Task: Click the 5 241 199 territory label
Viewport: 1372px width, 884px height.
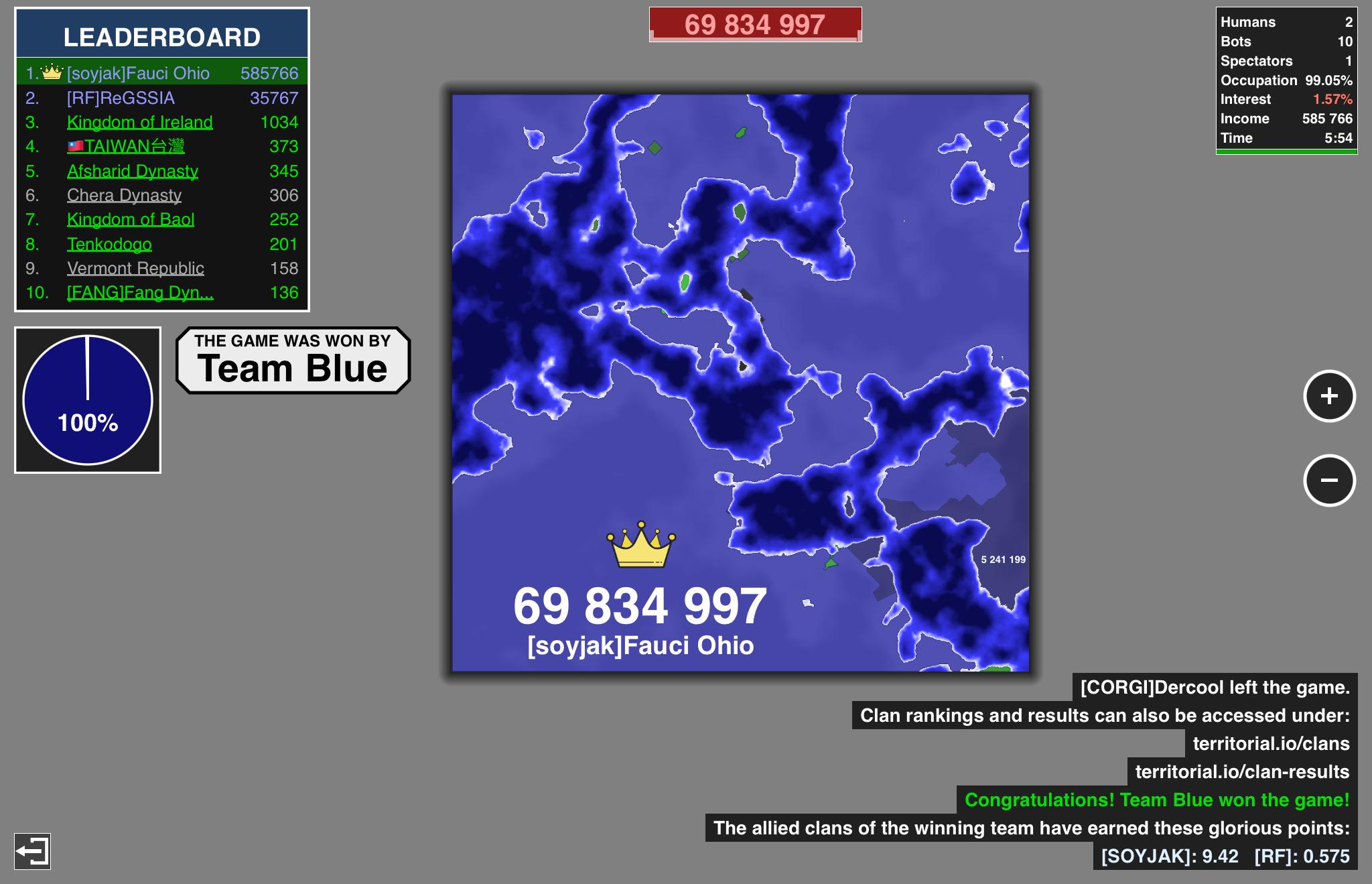Action: 1003,560
